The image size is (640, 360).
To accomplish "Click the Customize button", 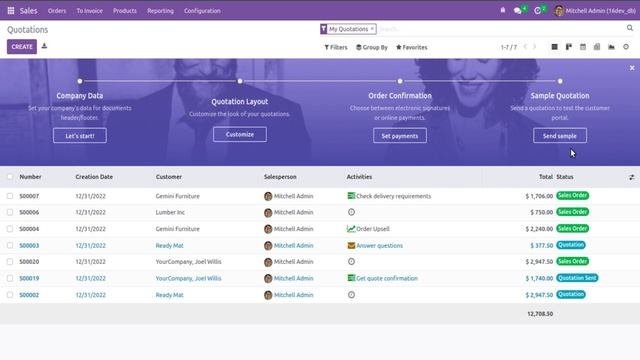I will tap(240, 134).
